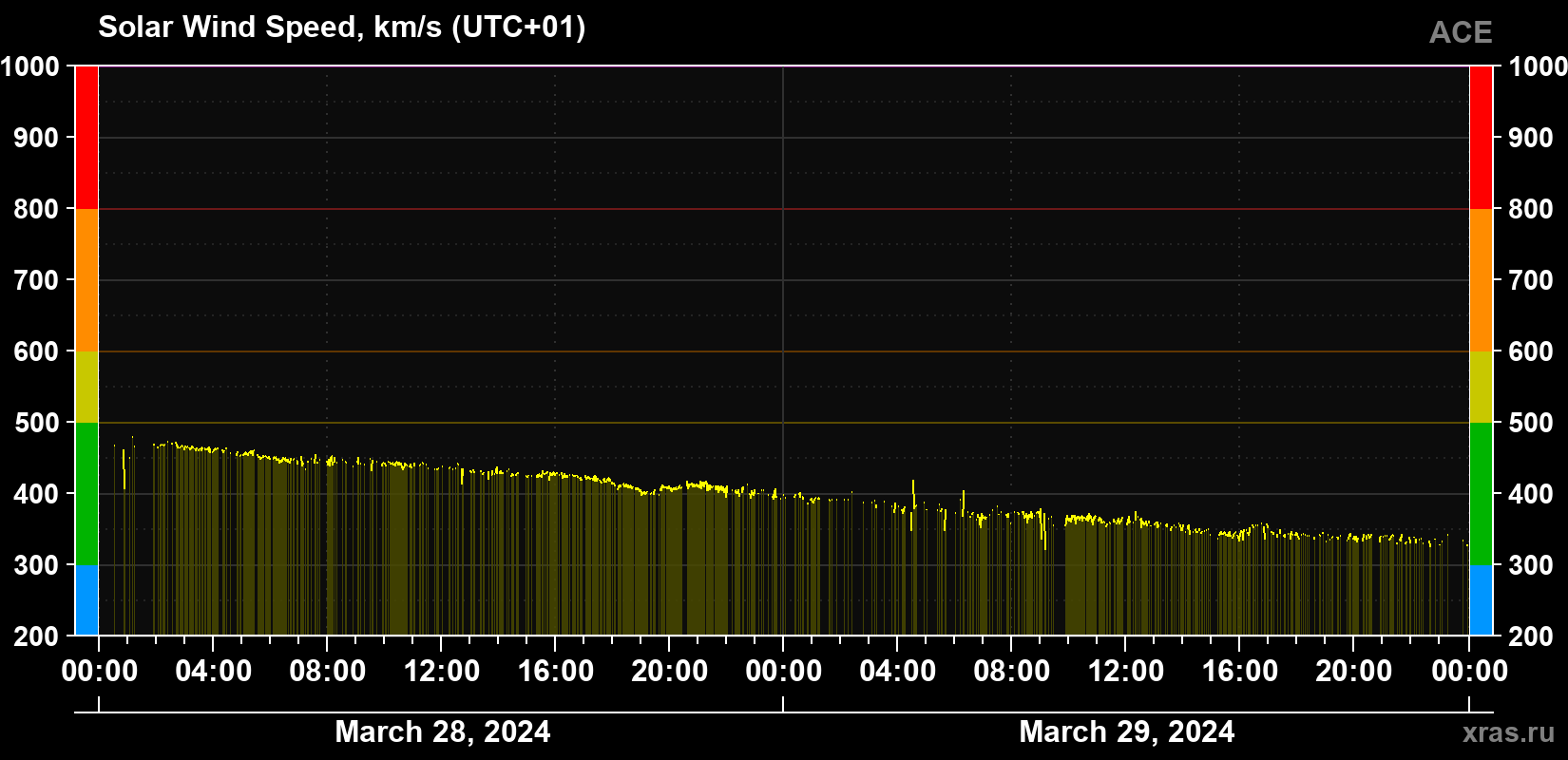Click the 20:00 time label under March 28

pyautogui.click(x=670, y=672)
